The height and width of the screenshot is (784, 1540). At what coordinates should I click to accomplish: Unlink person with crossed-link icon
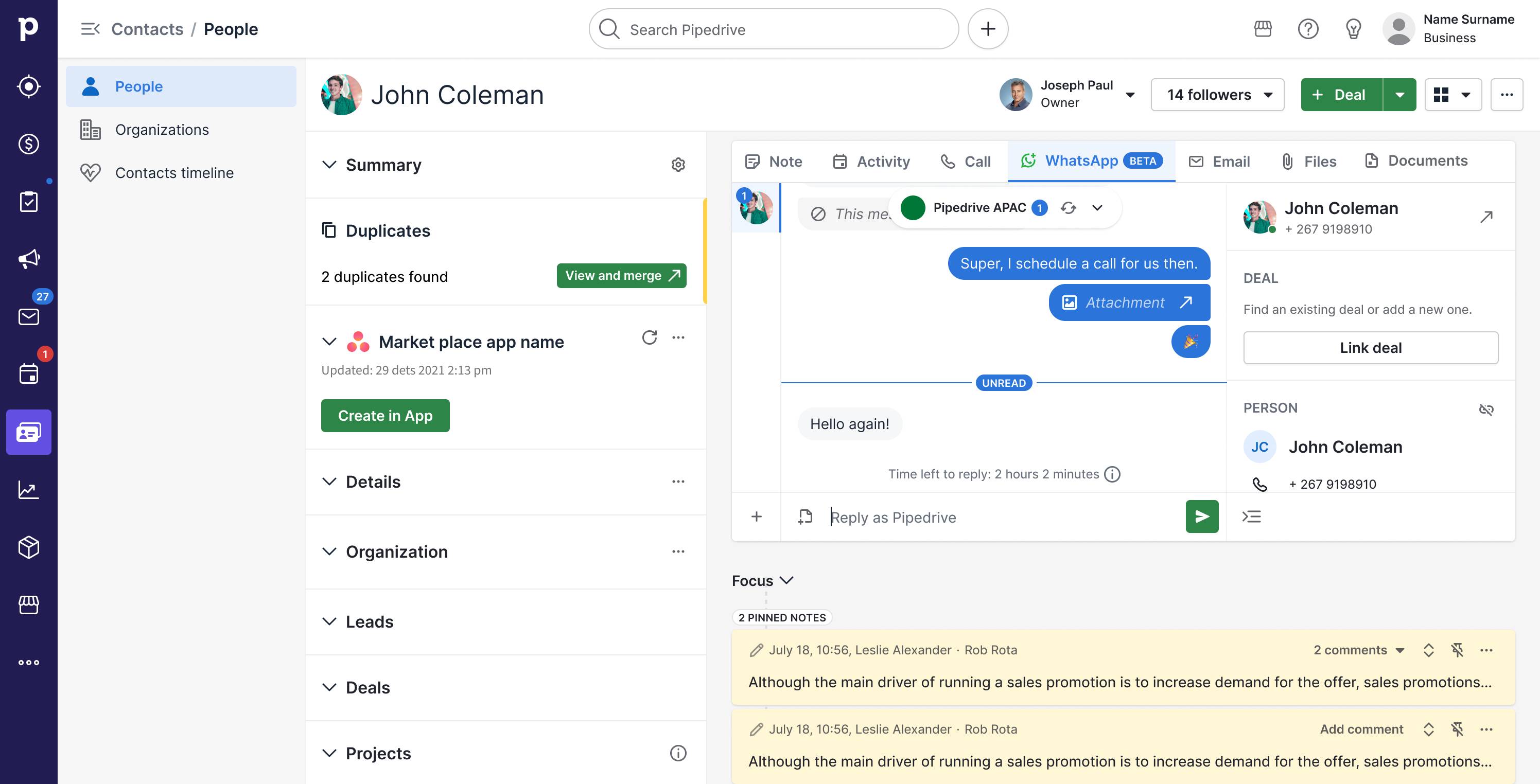[x=1486, y=409]
